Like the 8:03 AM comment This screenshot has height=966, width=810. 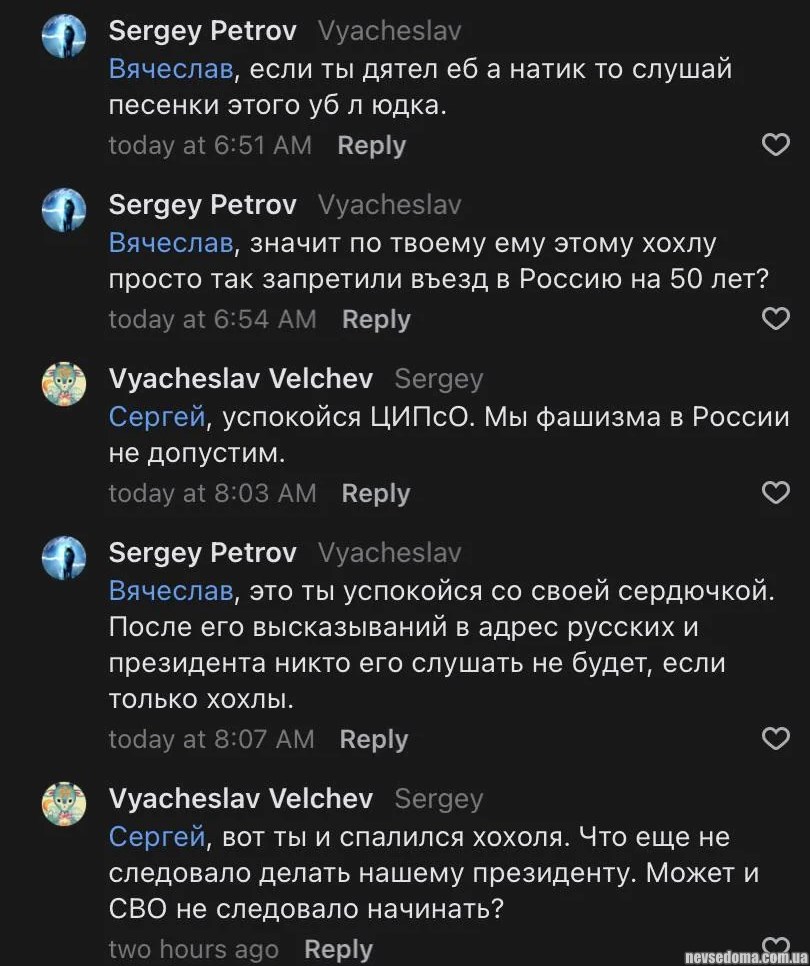click(x=776, y=493)
